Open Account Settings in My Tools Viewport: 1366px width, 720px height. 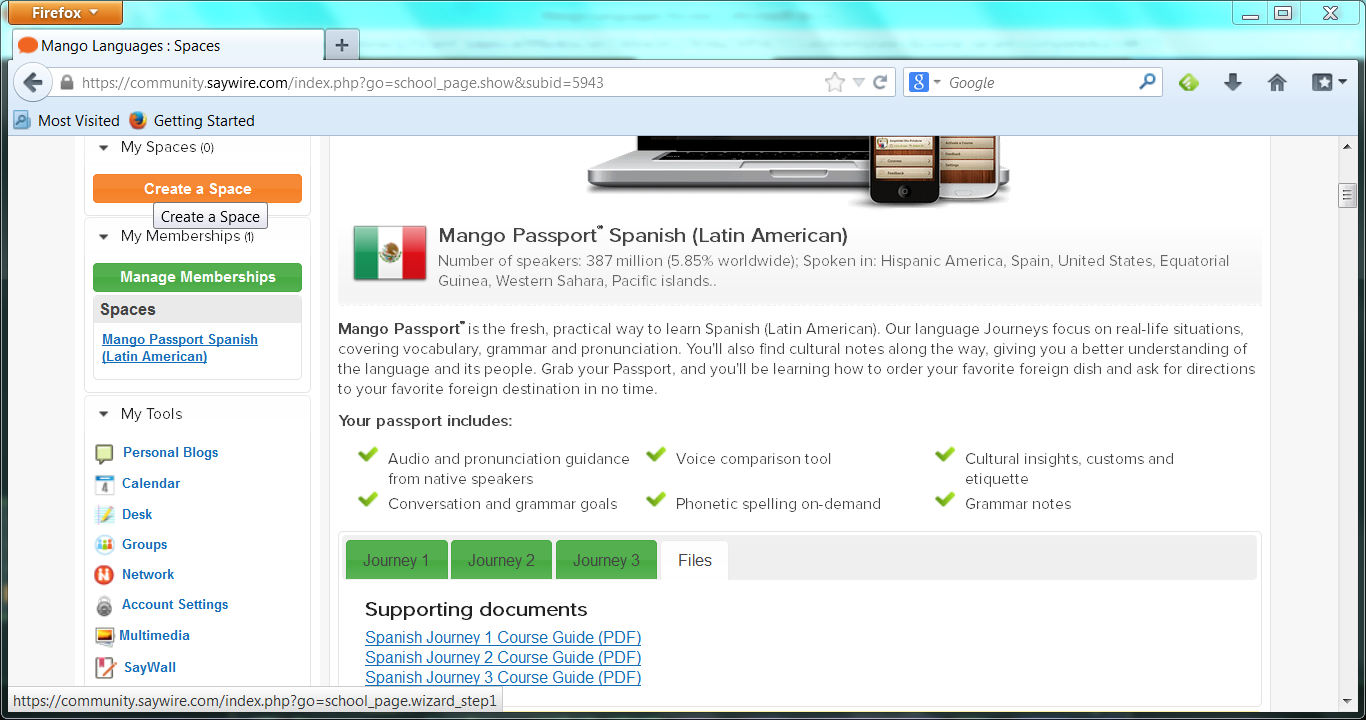pyautogui.click(x=175, y=604)
